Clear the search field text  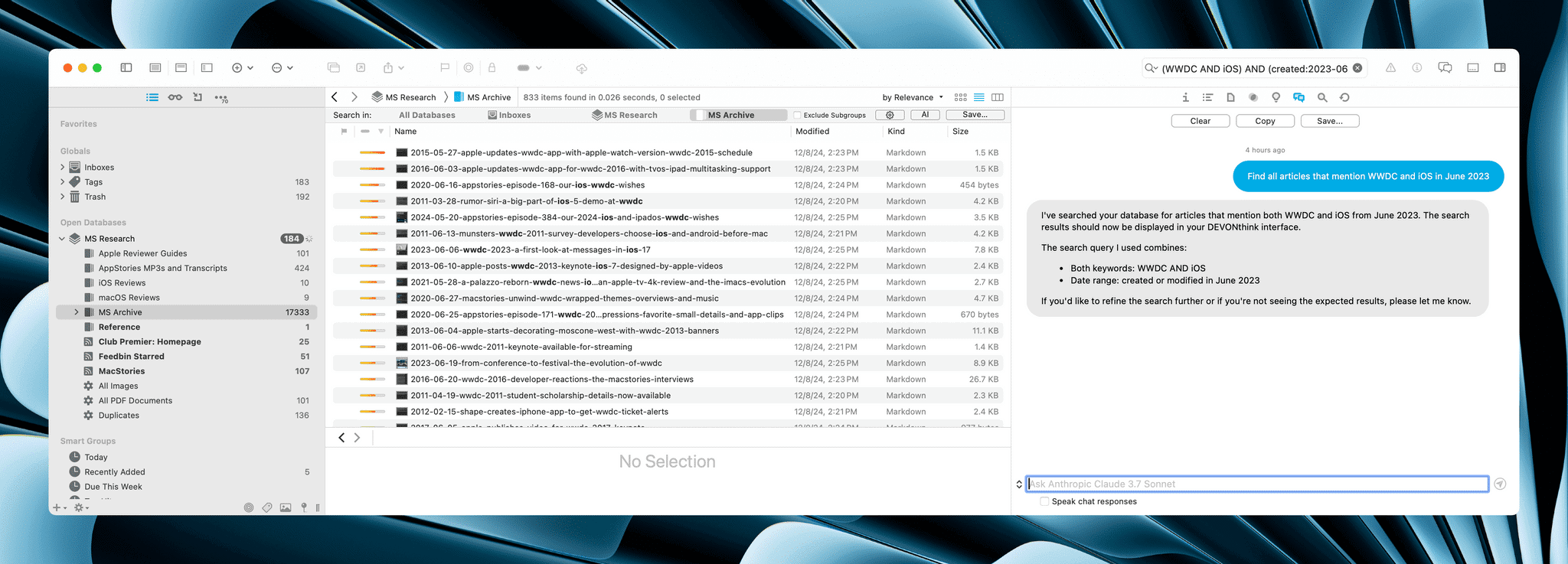point(1357,68)
